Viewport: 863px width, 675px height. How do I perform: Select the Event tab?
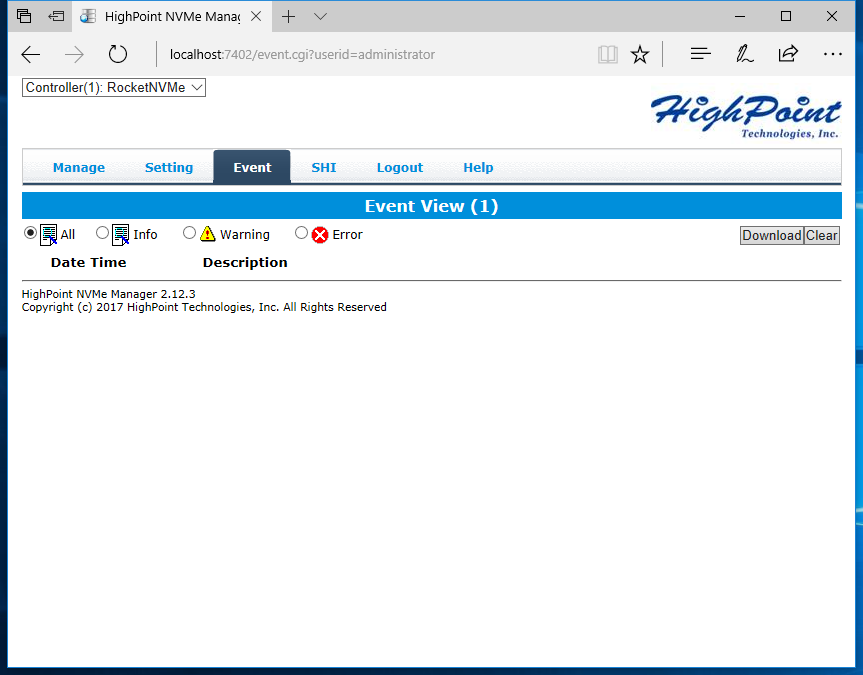pyautogui.click(x=252, y=167)
